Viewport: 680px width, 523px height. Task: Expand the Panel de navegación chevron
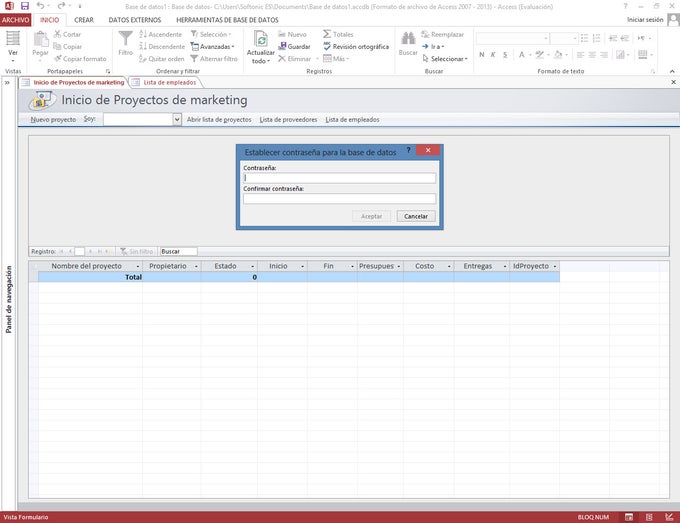point(7,82)
